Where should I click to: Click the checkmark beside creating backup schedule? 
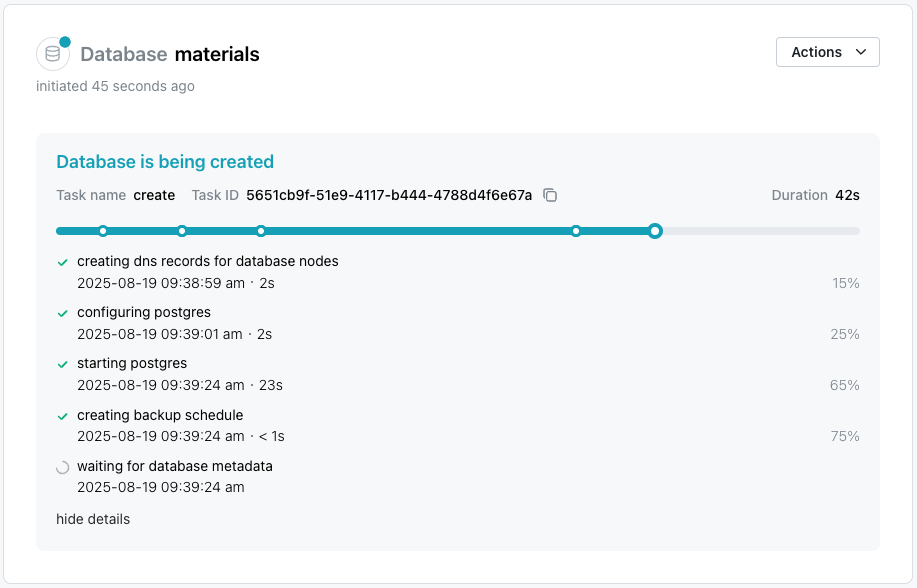pos(63,416)
